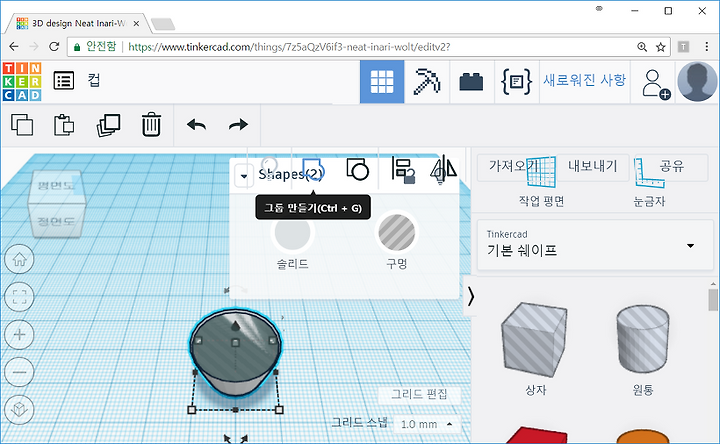Screen dimensions: 720x444
Task: Select the 3D design grid view
Action: [x=382, y=82]
